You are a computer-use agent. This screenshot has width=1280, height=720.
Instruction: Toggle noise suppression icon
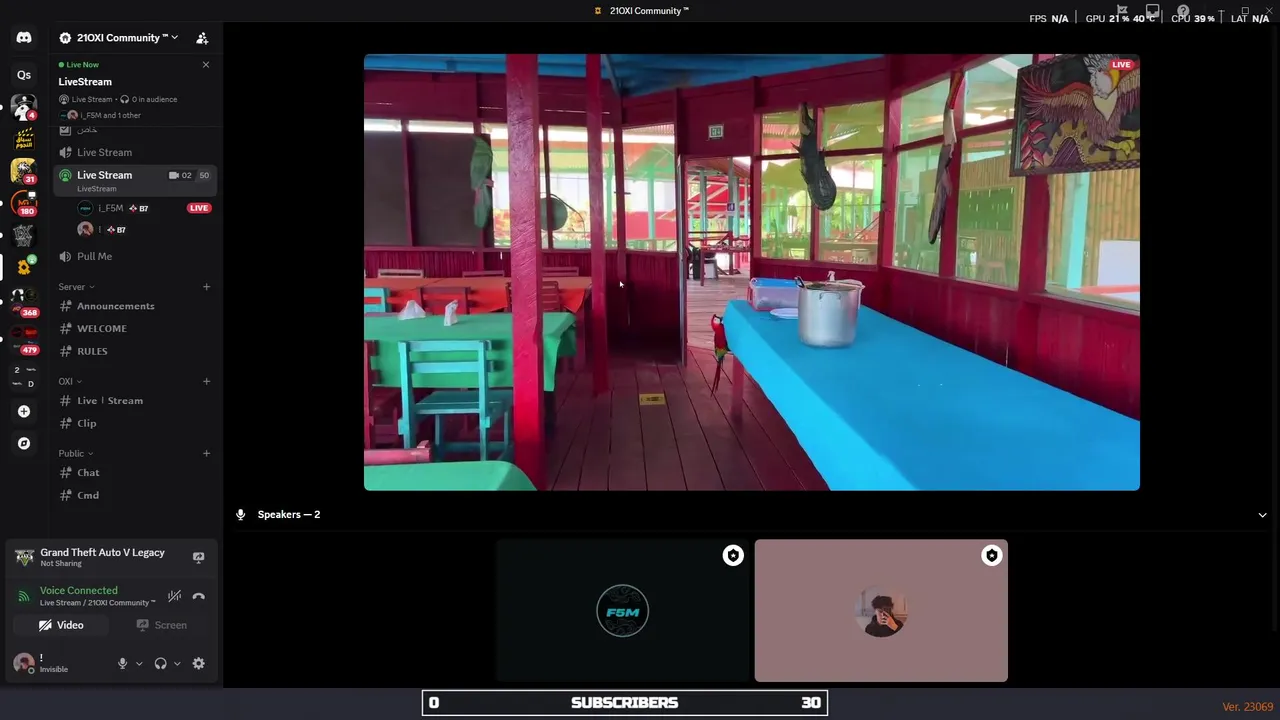(x=174, y=596)
